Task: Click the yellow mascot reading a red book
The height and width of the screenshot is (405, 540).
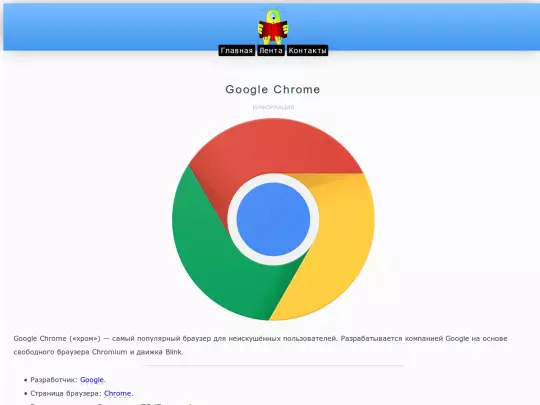Action: coord(273,27)
